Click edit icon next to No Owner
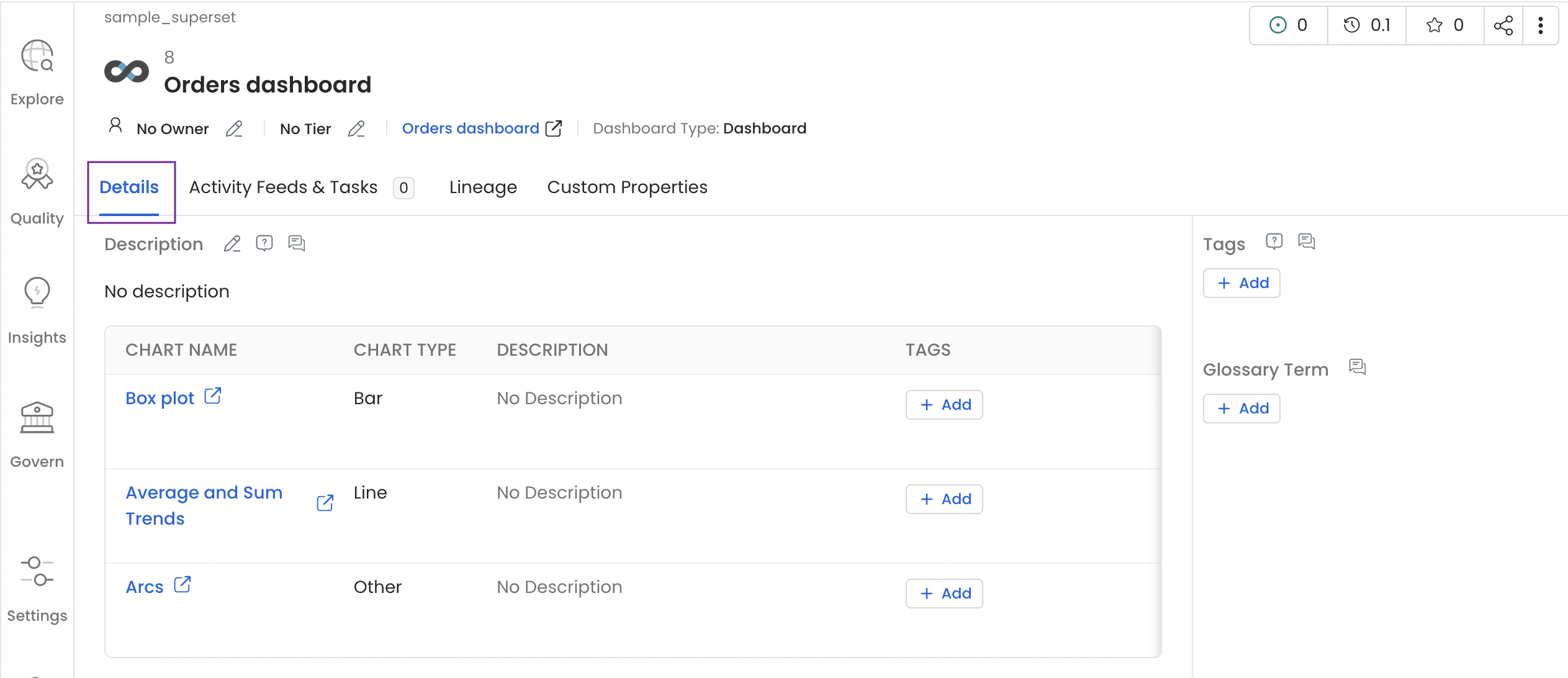The width and height of the screenshot is (1568, 678). [234, 129]
